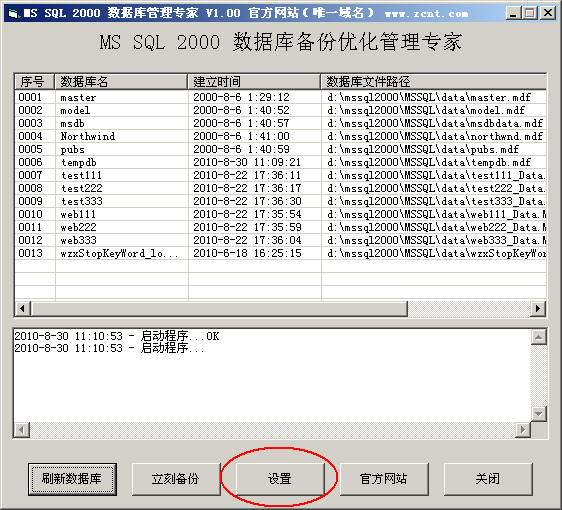Click the 建立时间 column header
Screen dimensions: 562x510
[254, 82]
